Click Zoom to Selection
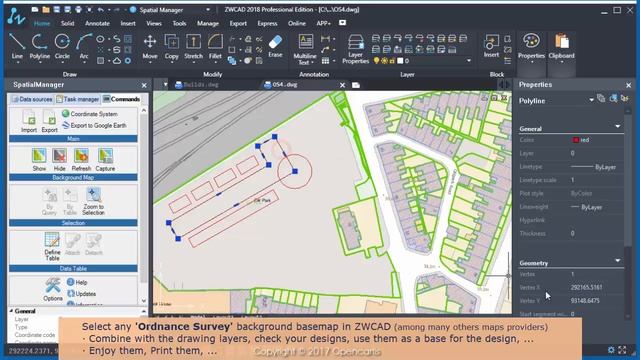Viewport: 640px width, 360px height. coord(93,202)
